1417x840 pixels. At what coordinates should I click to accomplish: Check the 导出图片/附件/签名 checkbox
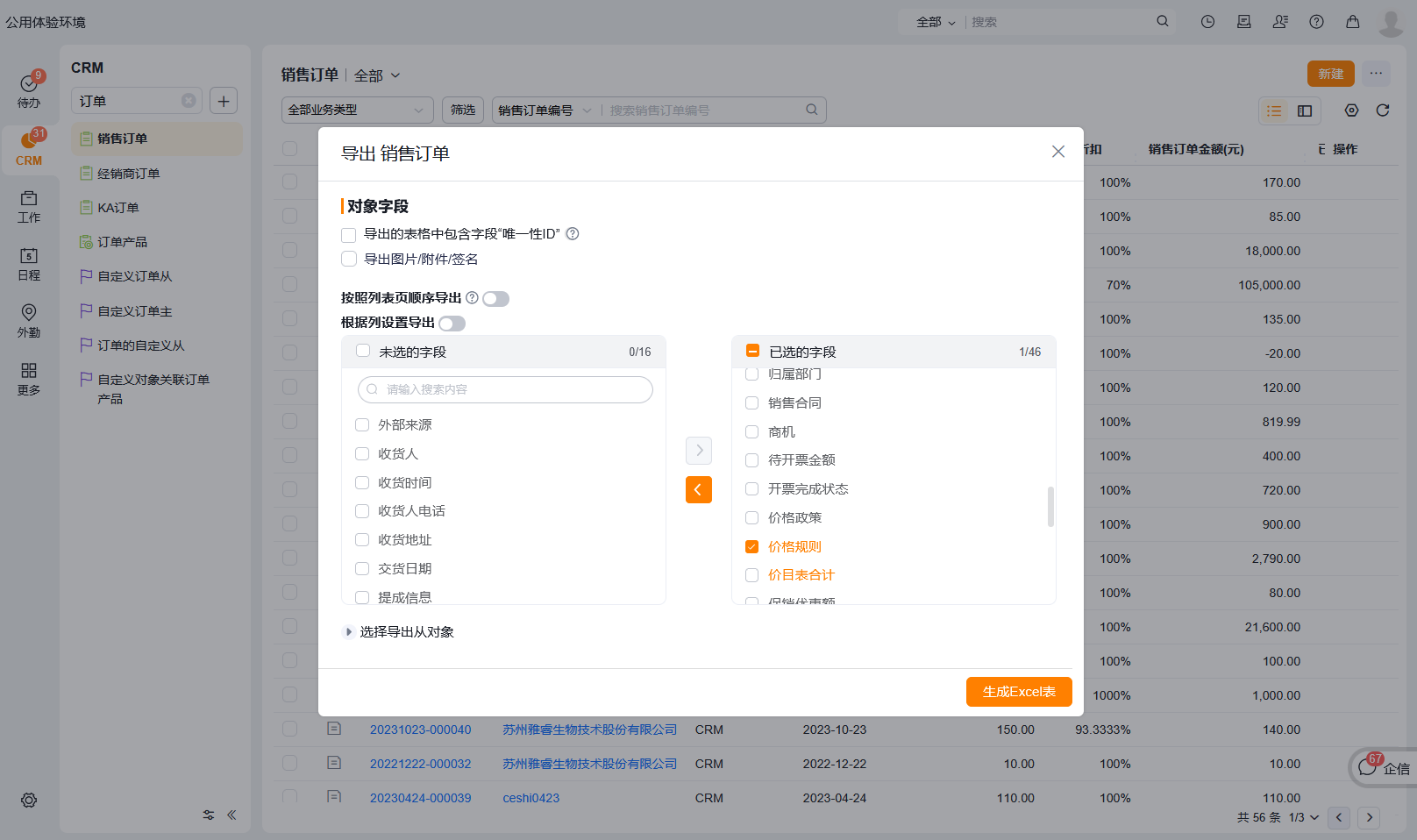[349, 260]
